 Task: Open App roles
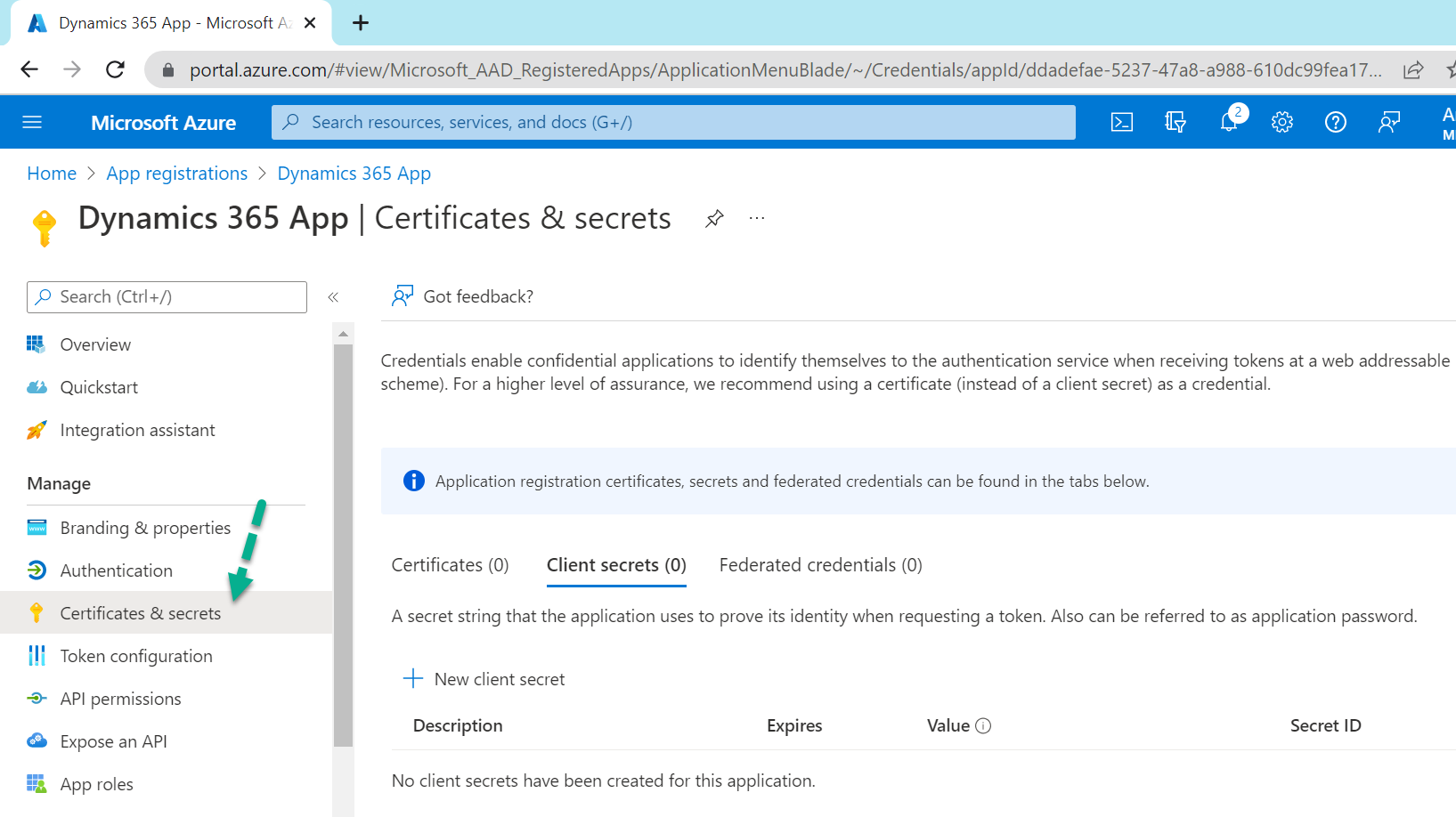(x=96, y=783)
